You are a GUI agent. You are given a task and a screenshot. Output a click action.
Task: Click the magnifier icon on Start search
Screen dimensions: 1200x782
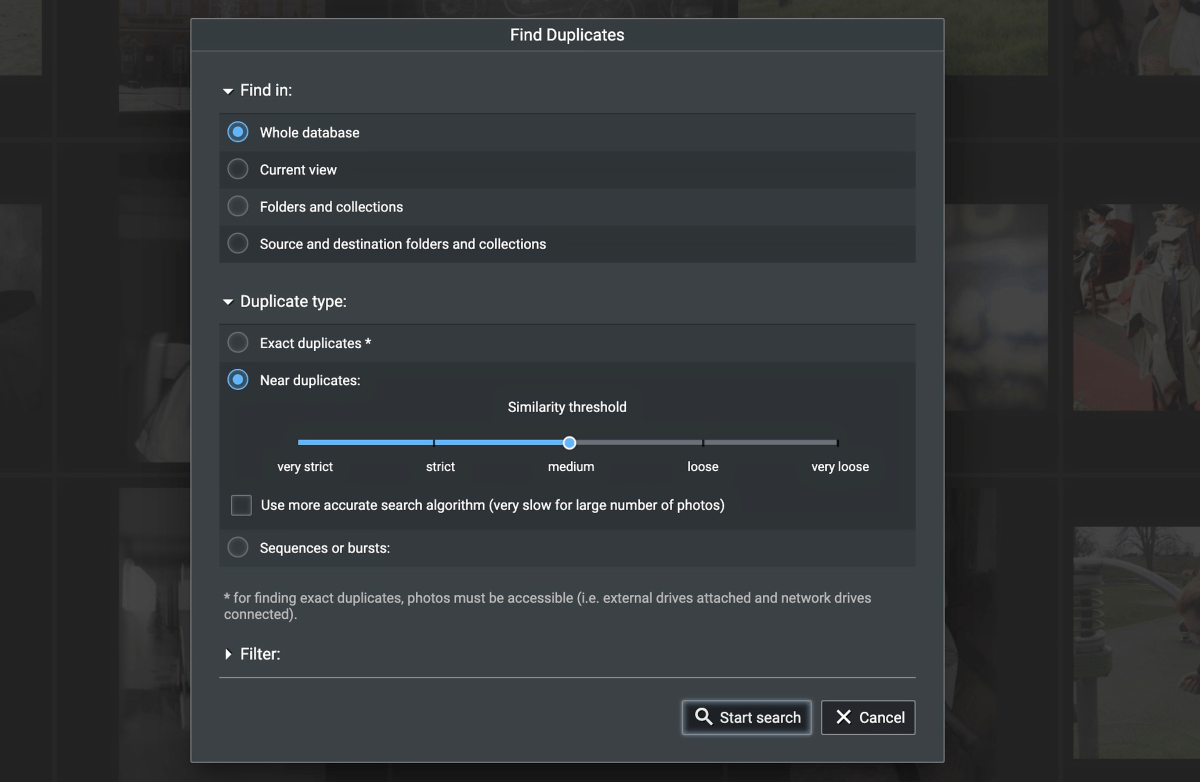(x=703, y=717)
